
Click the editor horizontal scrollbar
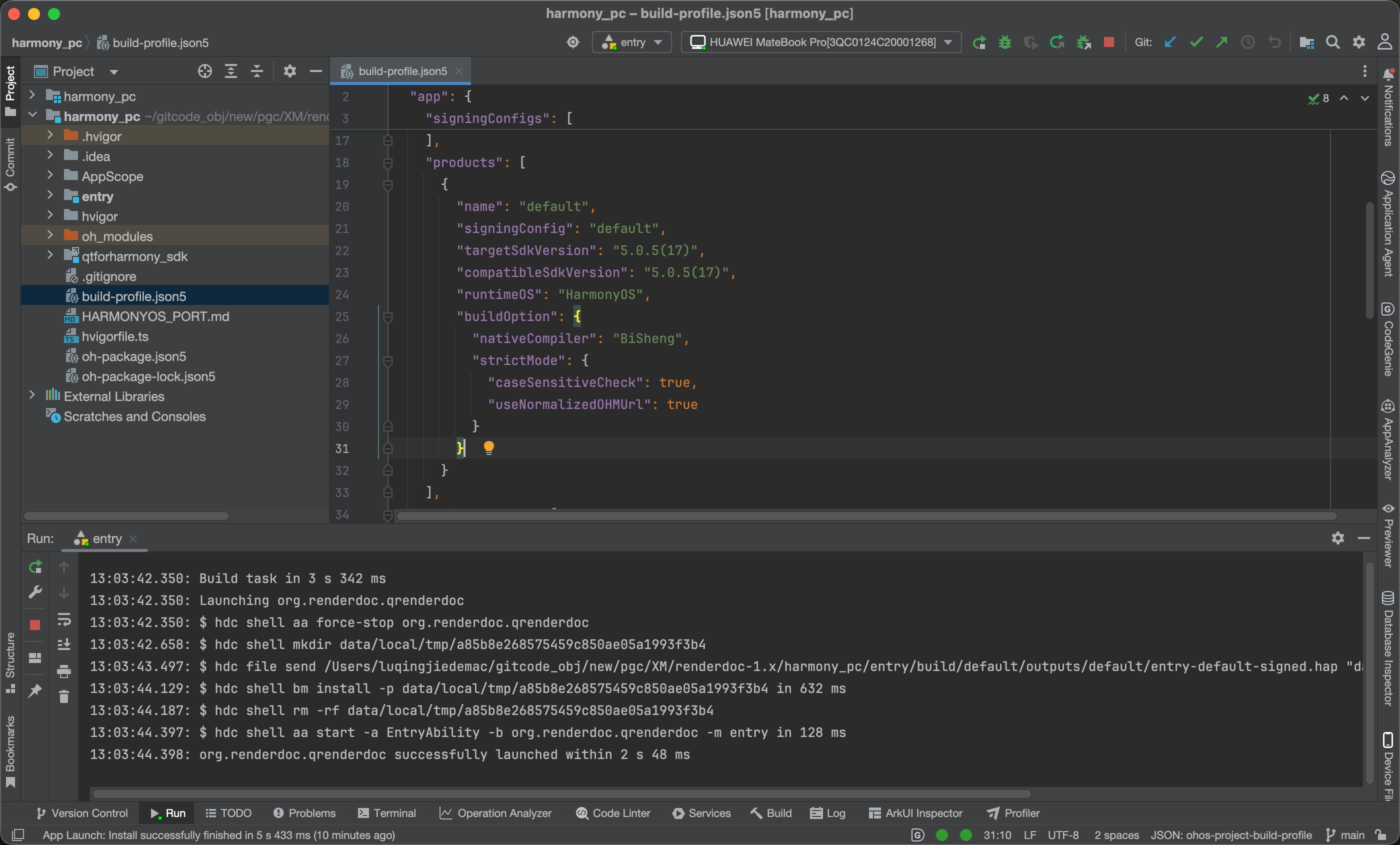(x=866, y=516)
